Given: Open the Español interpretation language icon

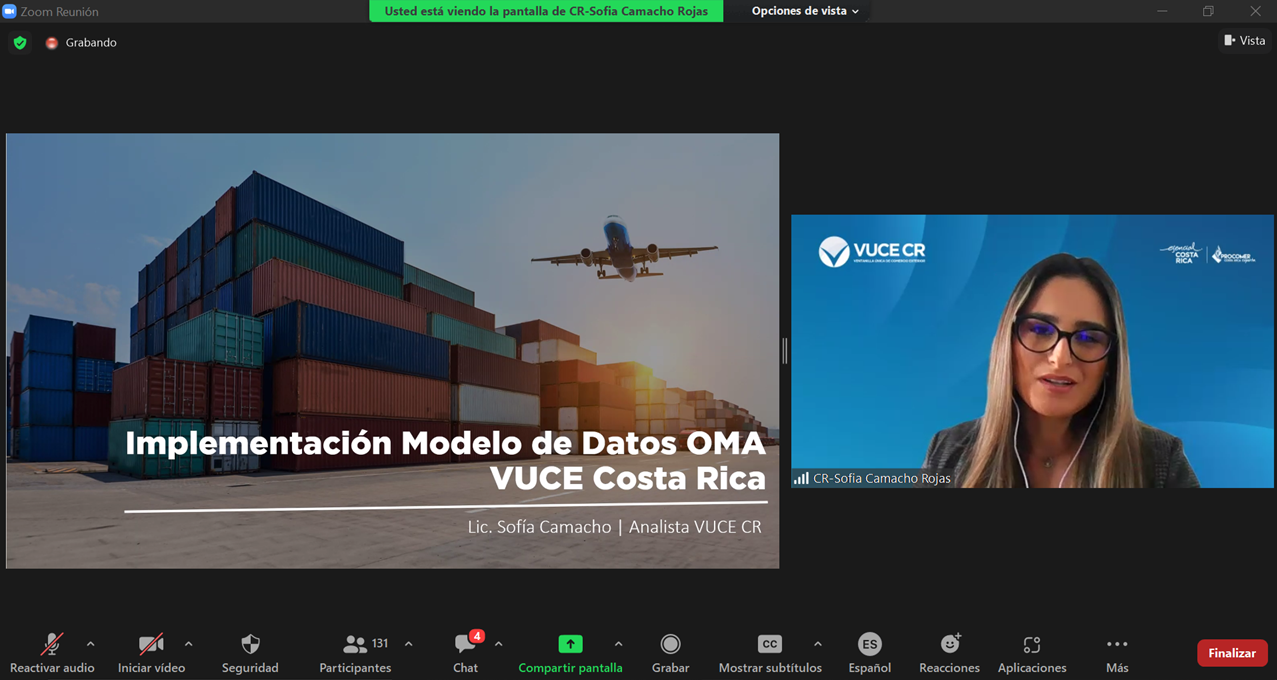Looking at the screenshot, I should [x=870, y=653].
